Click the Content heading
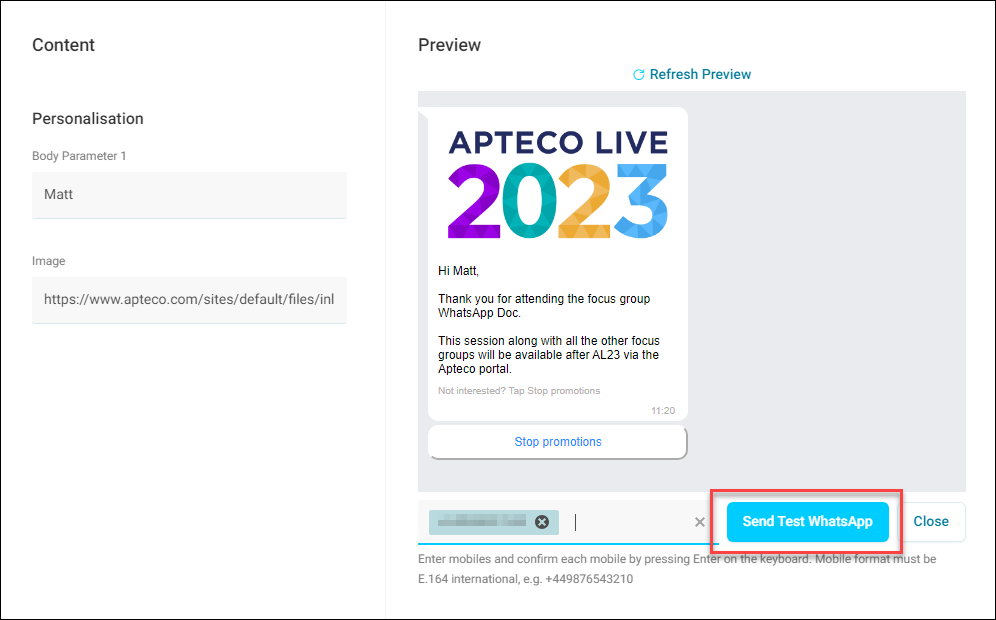996x620 pixels. pyautogui.click(x=64, y=45)
